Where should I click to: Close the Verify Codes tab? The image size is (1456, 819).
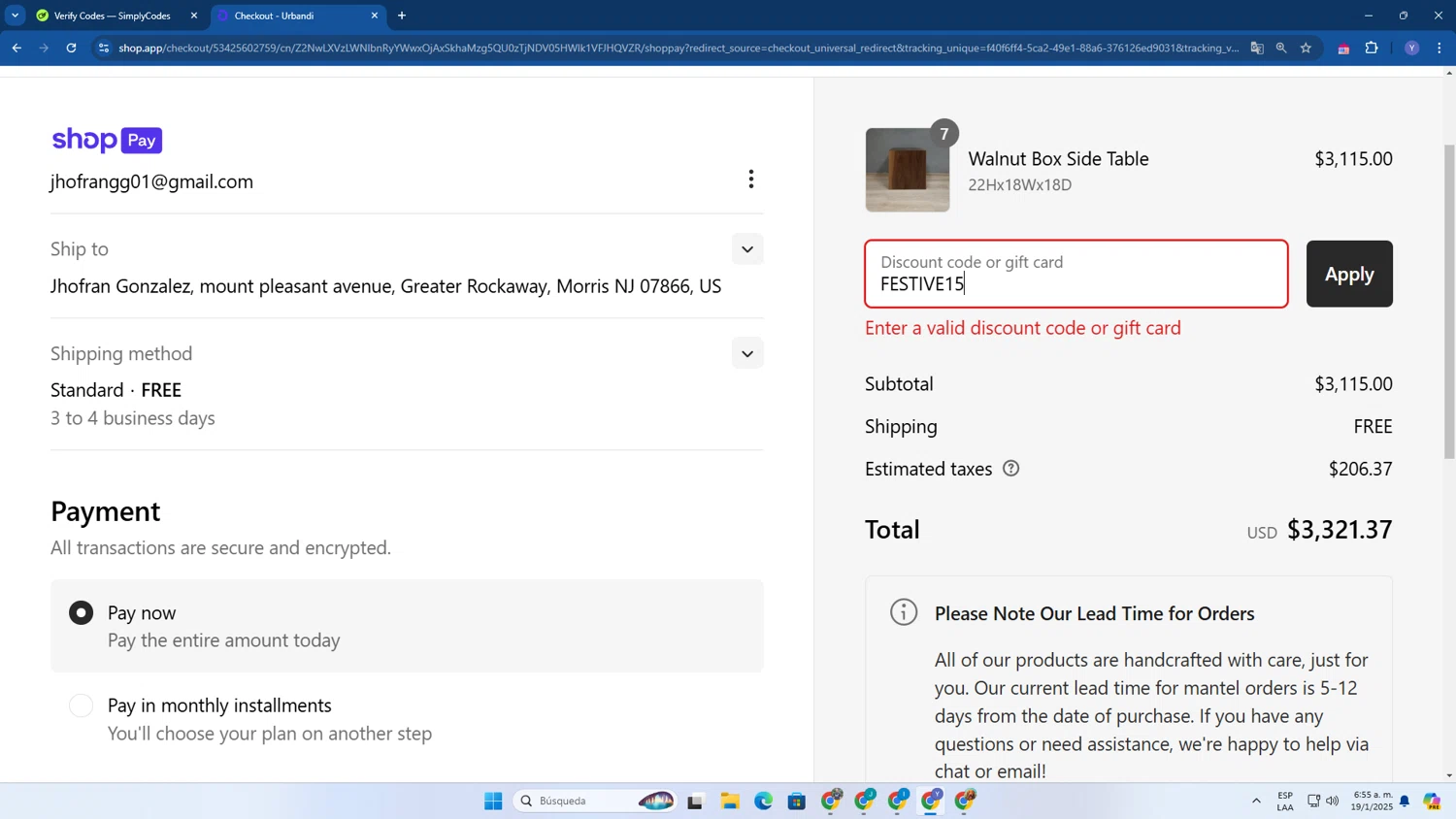(194, 16)
